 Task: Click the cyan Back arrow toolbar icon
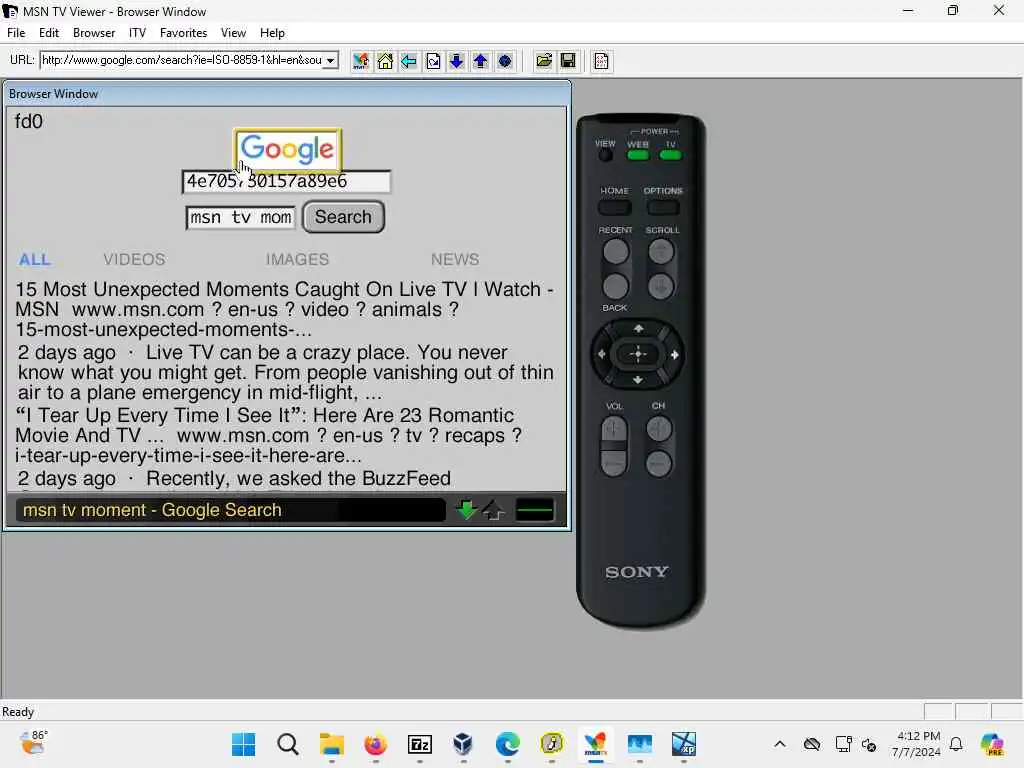click(409, 61)
